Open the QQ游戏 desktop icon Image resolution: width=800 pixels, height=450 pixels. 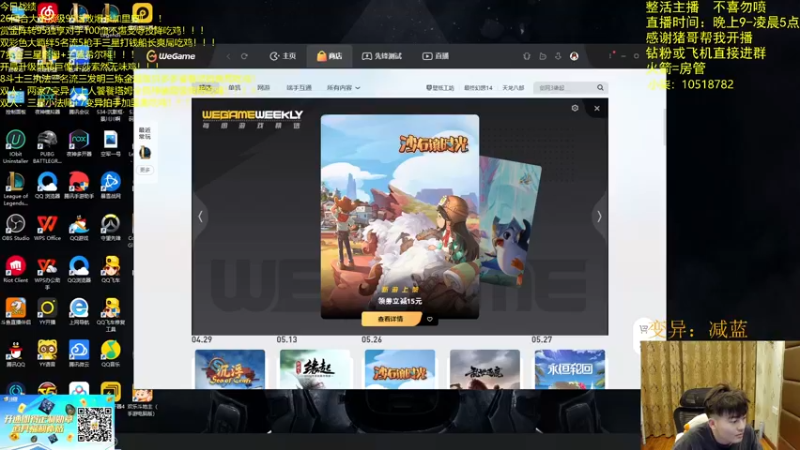coord(79,227)
